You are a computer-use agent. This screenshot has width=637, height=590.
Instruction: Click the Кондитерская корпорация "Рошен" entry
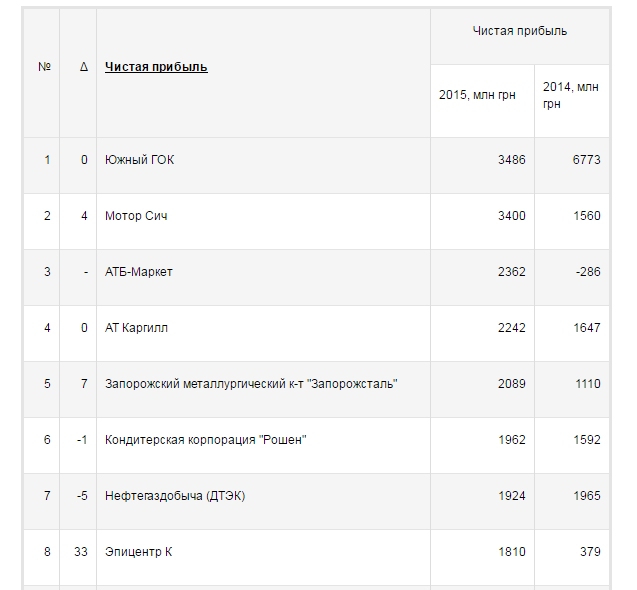coord(205,440)
